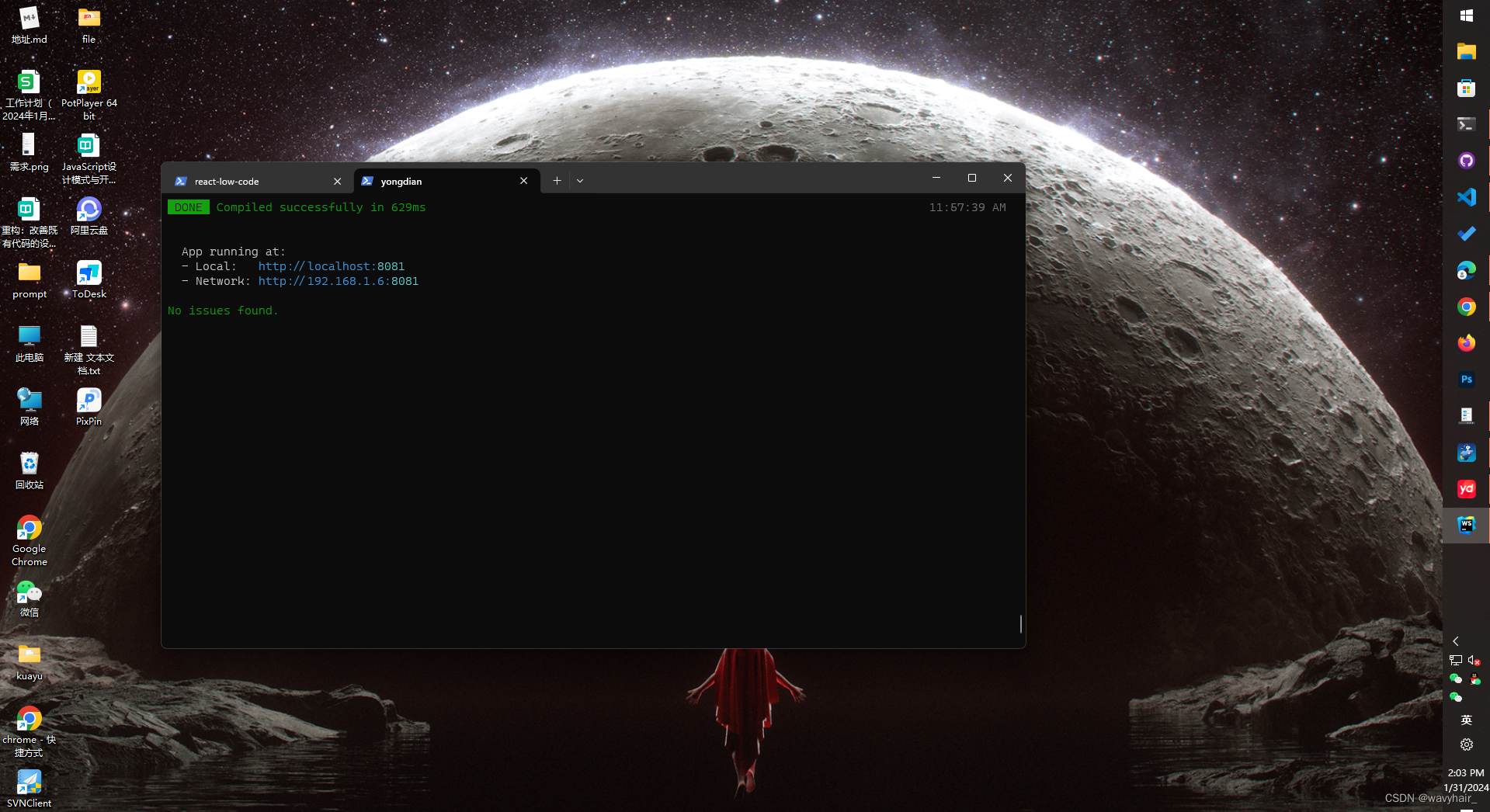
Task: Expand the hidden system tray icons chevron
Action: tap(1456, 641)
